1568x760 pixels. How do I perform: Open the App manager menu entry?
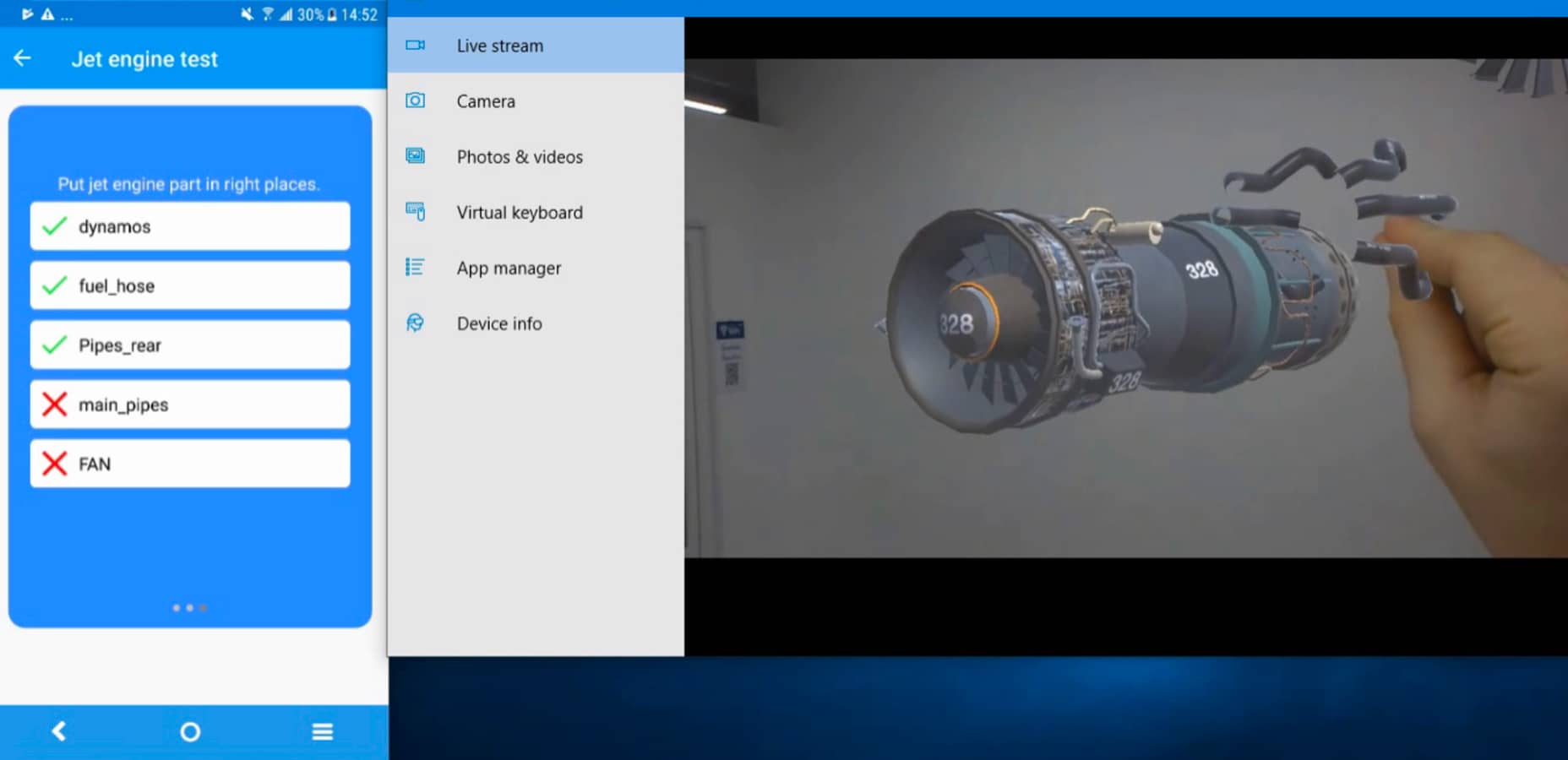pyautogui.click(x=509, y=269)
